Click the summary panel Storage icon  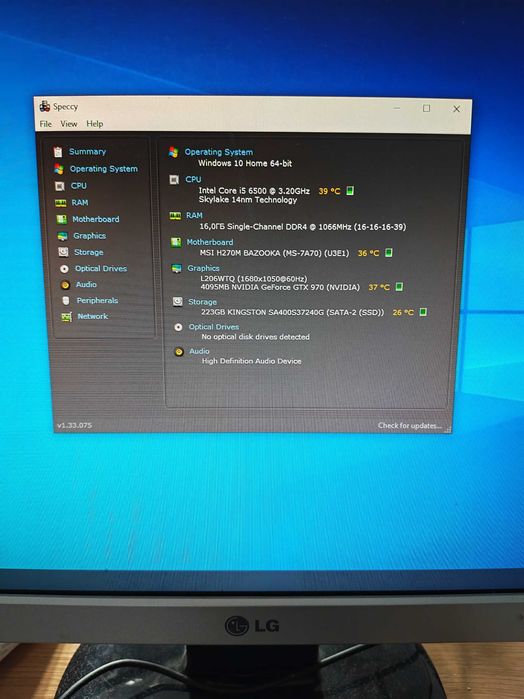point(177,302)
